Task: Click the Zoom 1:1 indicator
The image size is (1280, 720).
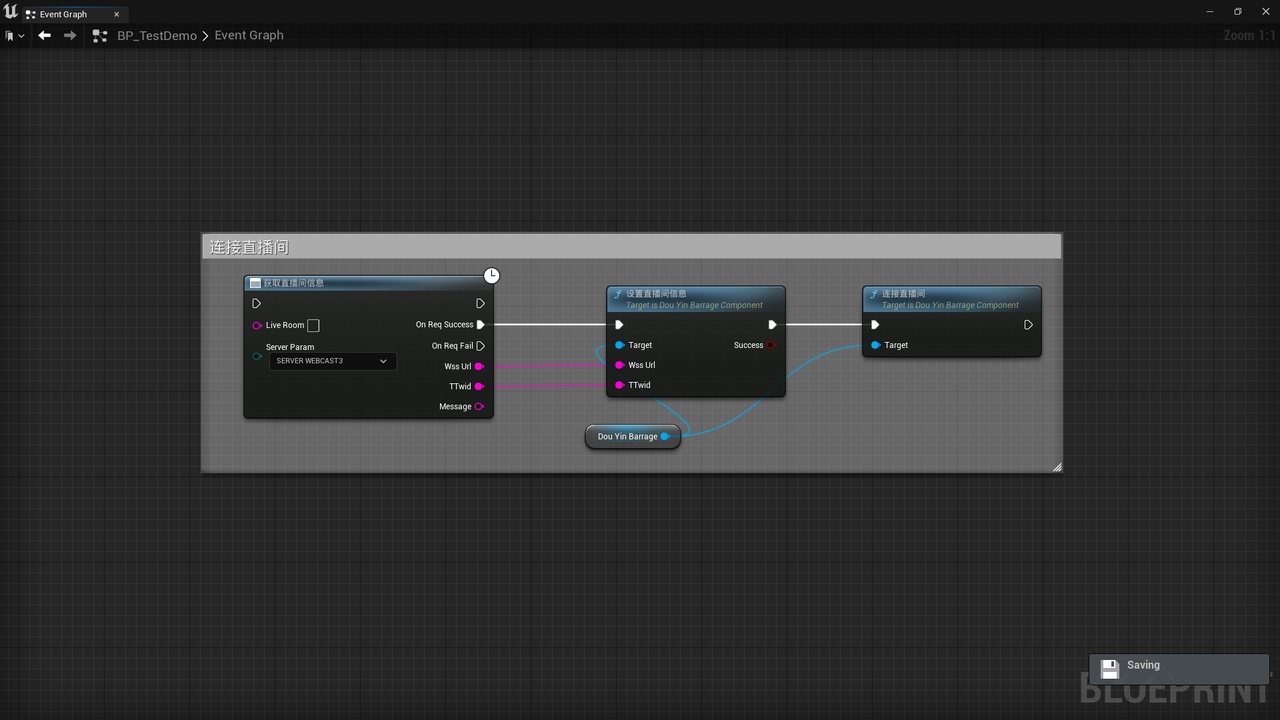Action: (1249, 35)
